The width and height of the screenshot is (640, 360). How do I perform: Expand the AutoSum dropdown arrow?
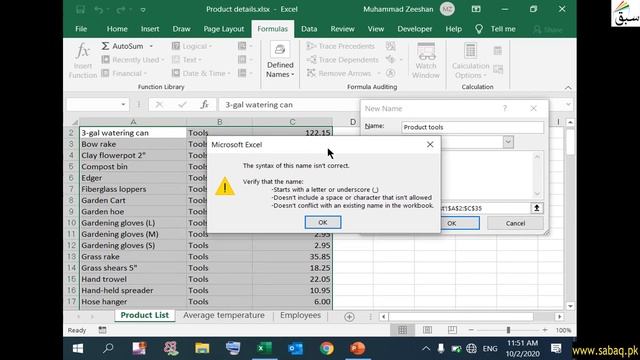(151, 46)
